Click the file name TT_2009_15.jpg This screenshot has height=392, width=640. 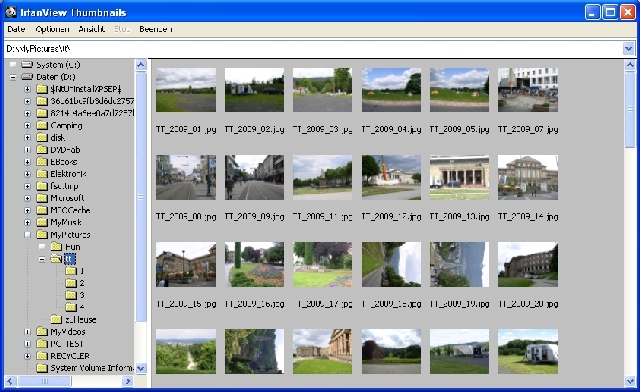tap(186, 304)
